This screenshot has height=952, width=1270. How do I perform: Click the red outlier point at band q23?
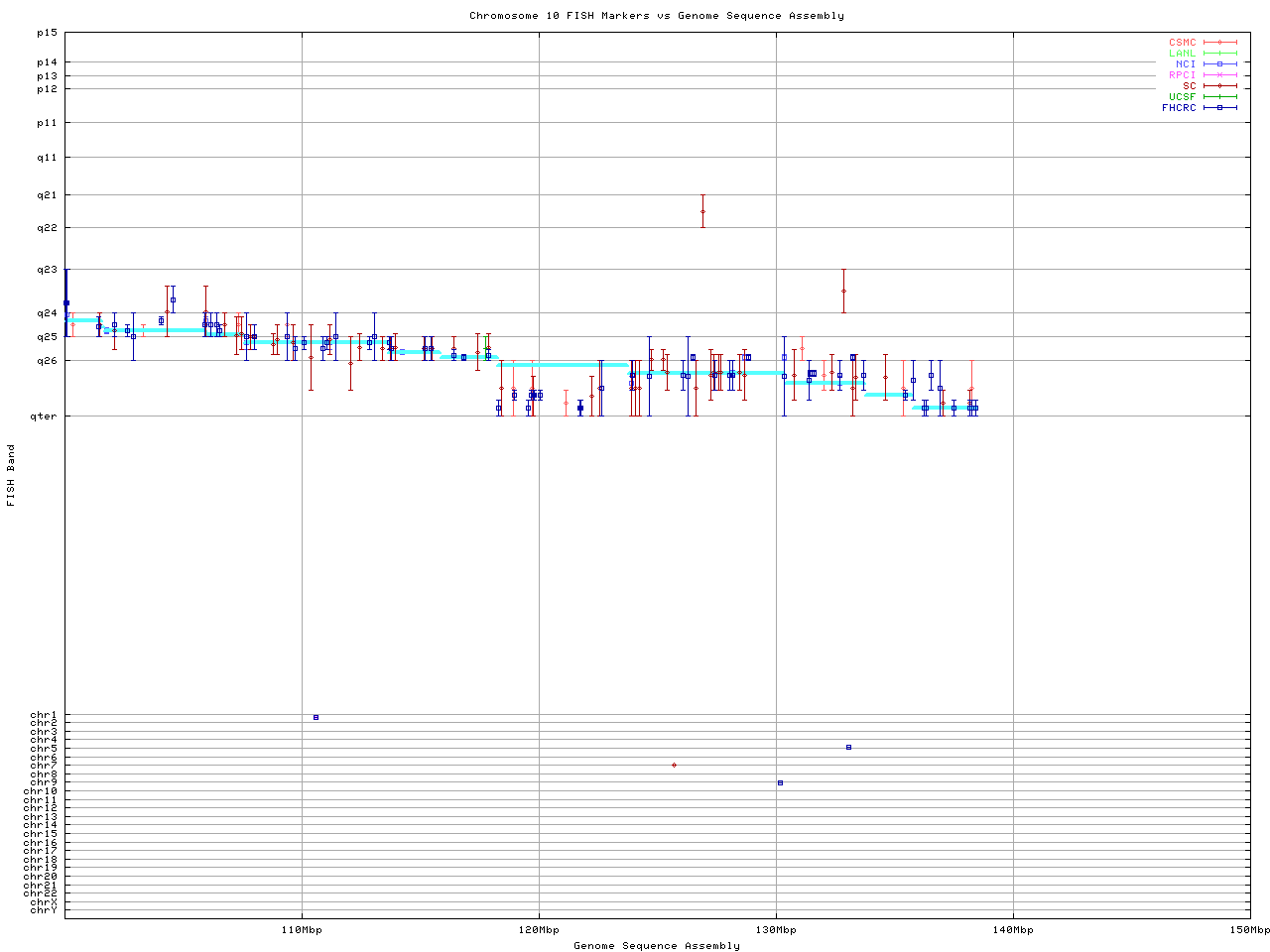843,291
